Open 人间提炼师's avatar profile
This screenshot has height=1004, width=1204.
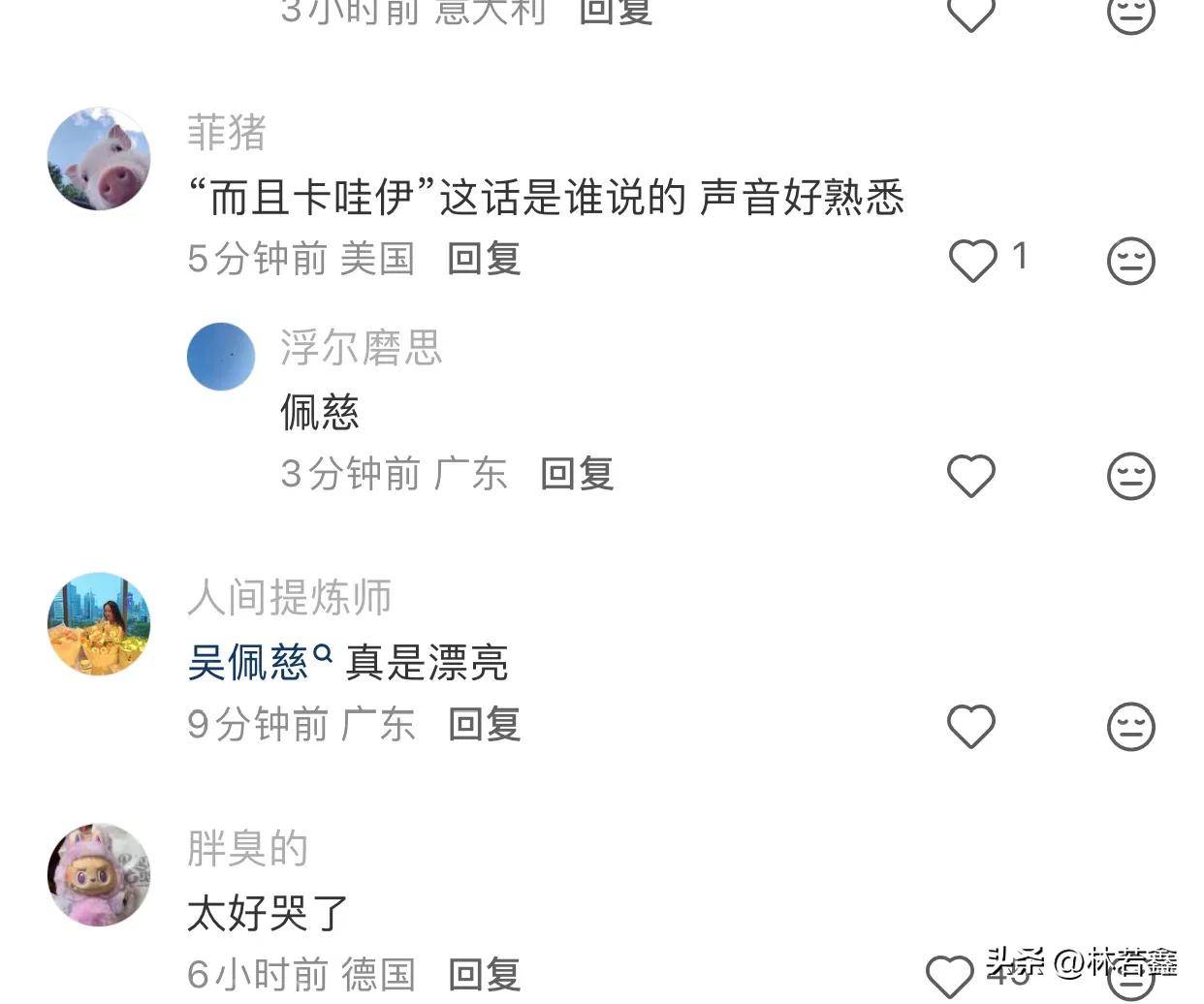point(99,623)
